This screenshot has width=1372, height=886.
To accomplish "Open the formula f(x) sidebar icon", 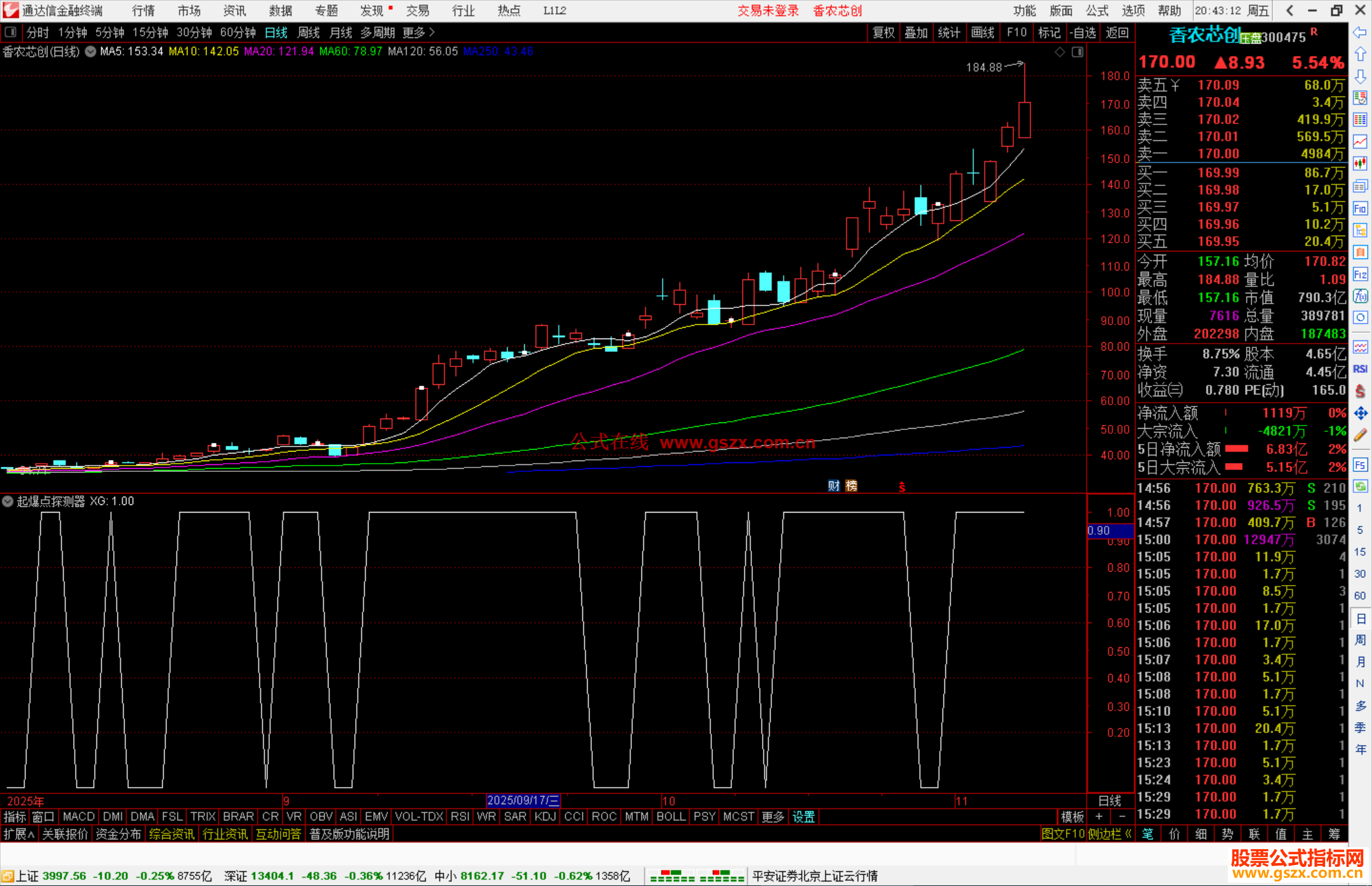I will coord(1360,296).
